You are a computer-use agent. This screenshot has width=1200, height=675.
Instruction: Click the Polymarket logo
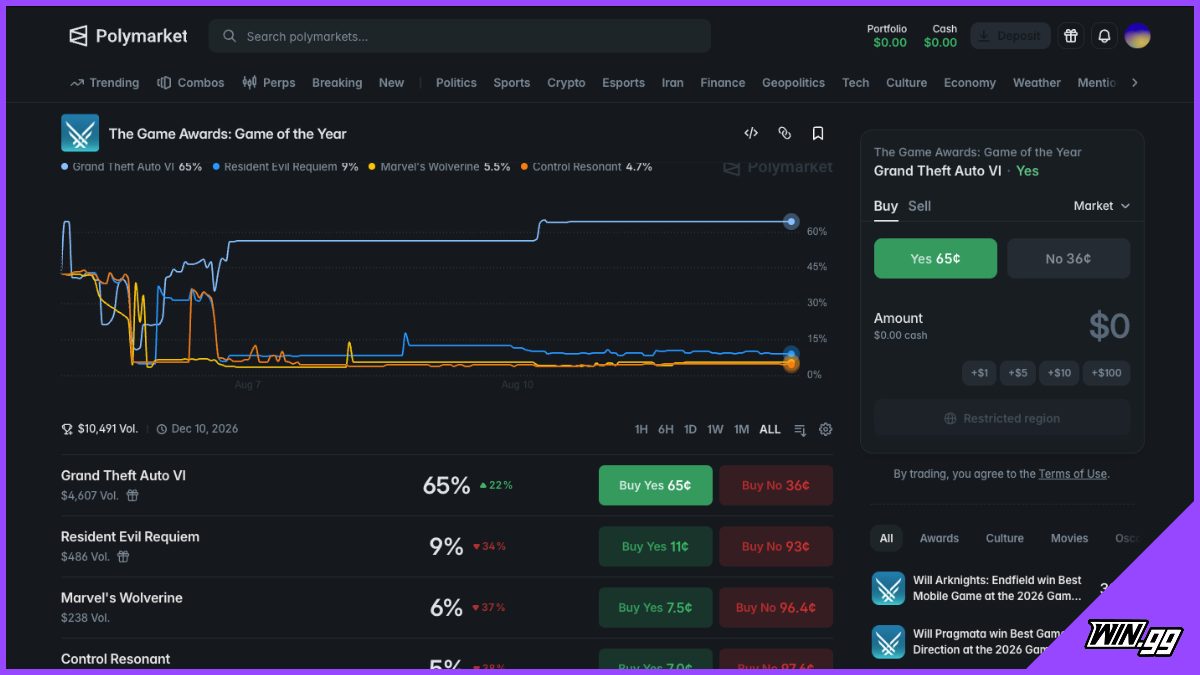tap(128, 36)
